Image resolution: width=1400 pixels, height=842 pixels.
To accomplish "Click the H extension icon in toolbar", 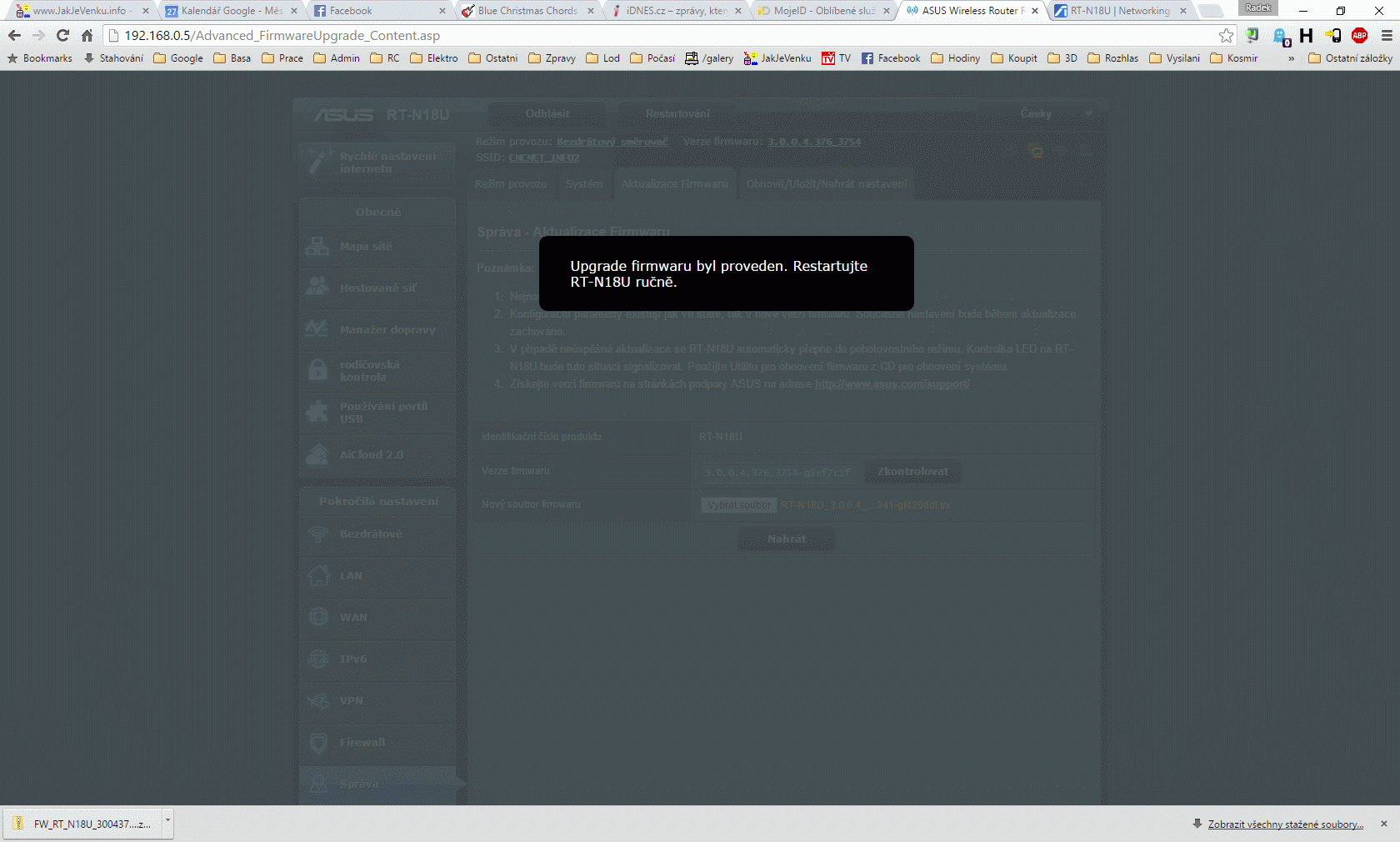I will click(x=1306, y=35).
